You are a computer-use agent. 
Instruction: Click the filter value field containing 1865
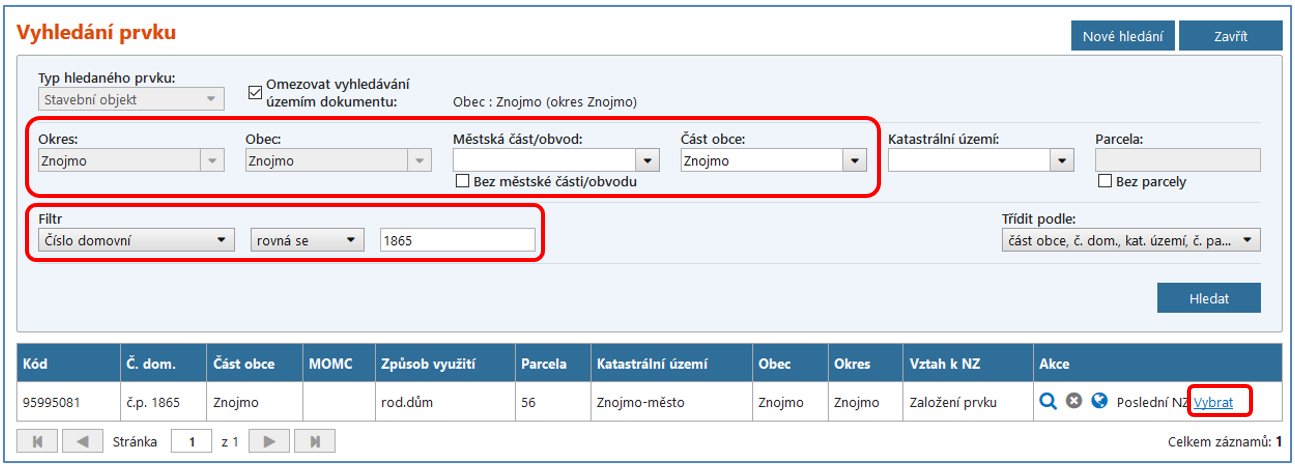pyautogui.click(x=457, y=240)
